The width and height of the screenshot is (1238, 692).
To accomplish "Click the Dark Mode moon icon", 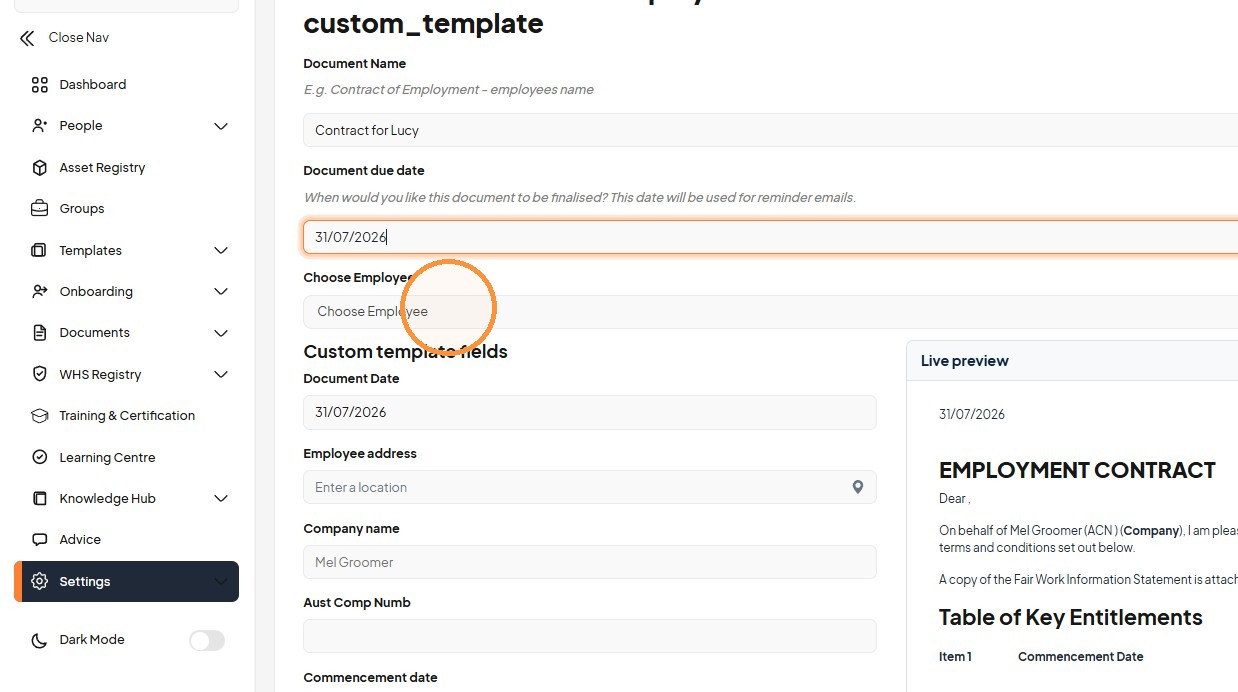I will point(40,641).
